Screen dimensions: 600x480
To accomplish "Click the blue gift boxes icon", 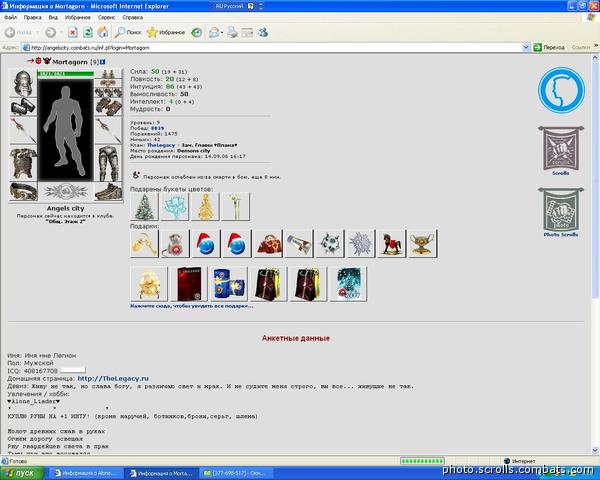I will tap(228, 284).
